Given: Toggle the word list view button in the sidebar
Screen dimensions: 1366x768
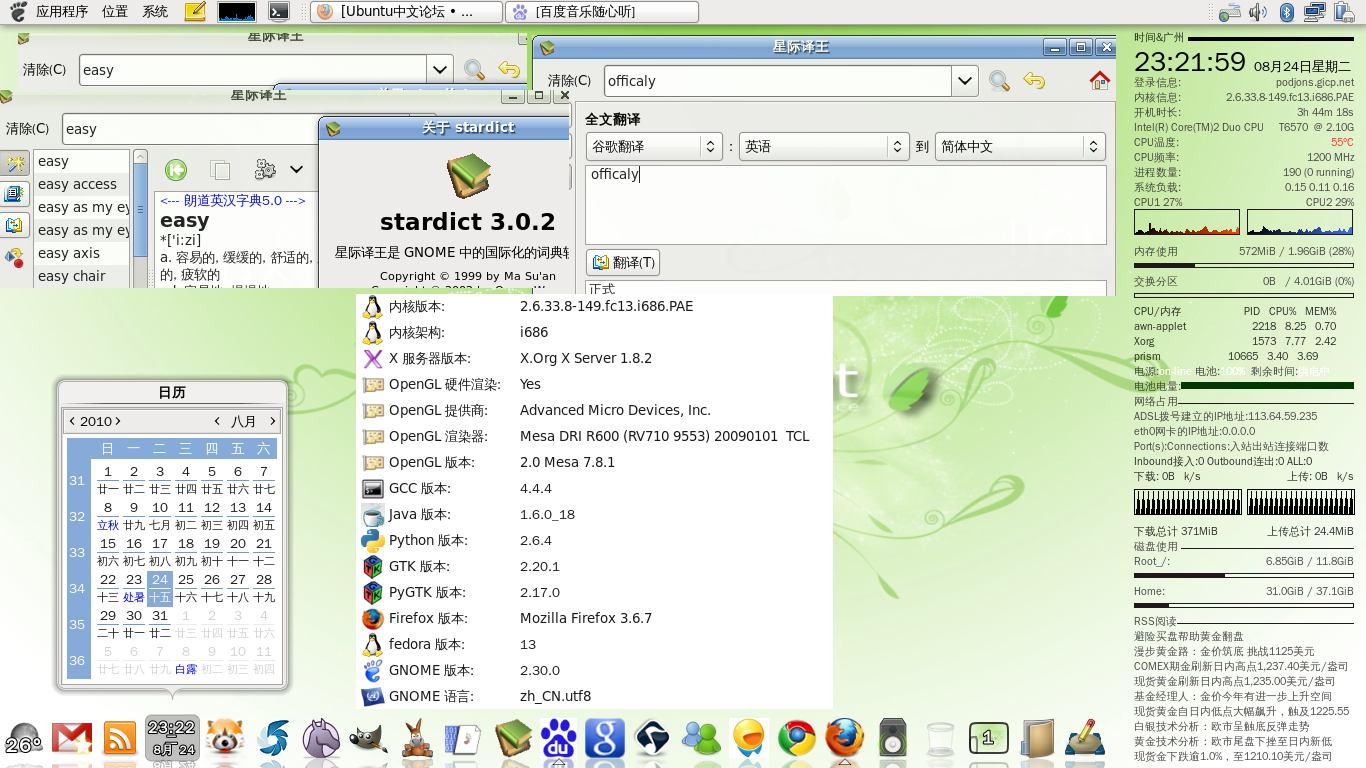Looking at the screenshot, I should click(15, 195).
